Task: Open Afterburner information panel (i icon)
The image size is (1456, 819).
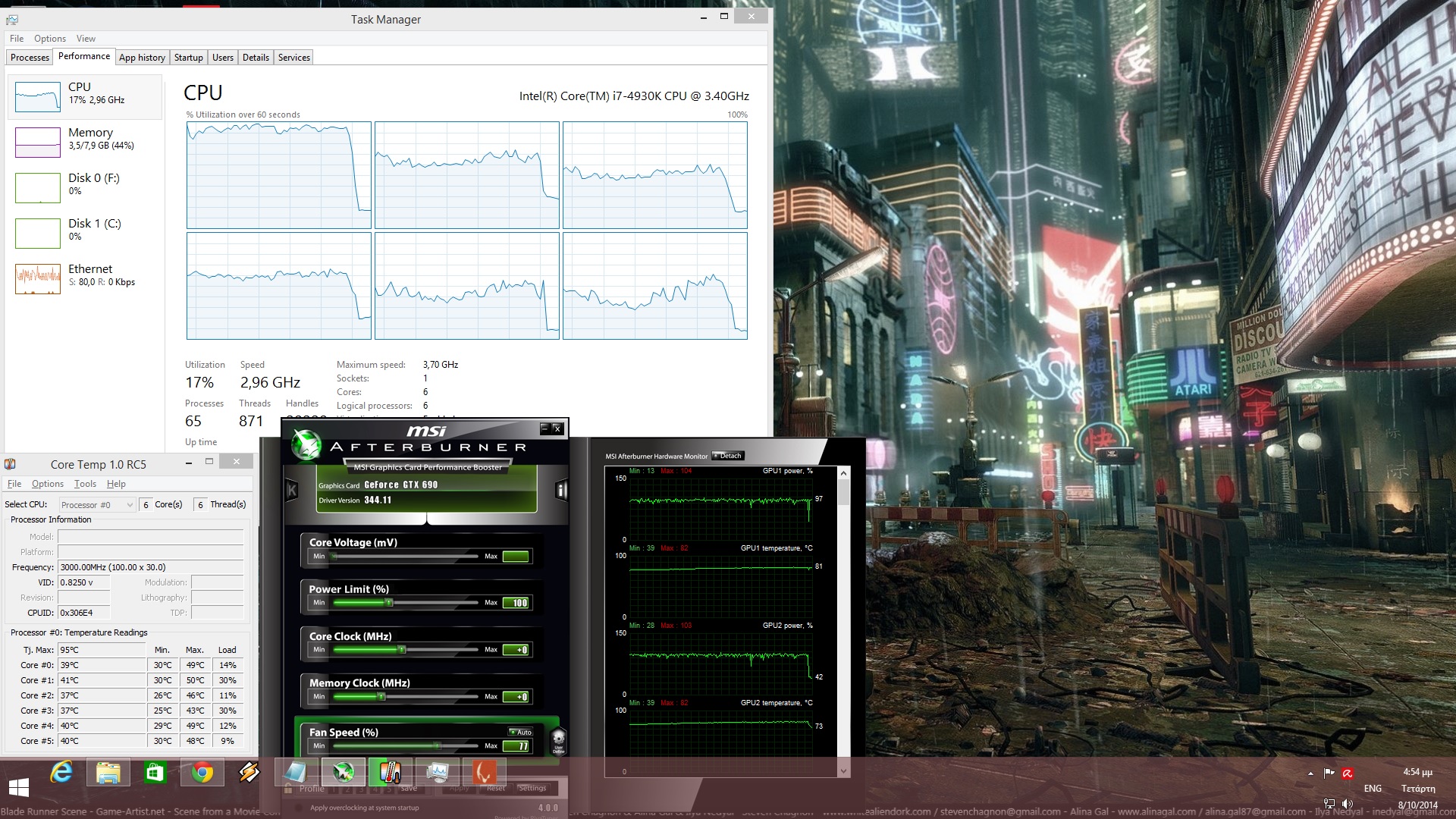Action: (561, 491)
